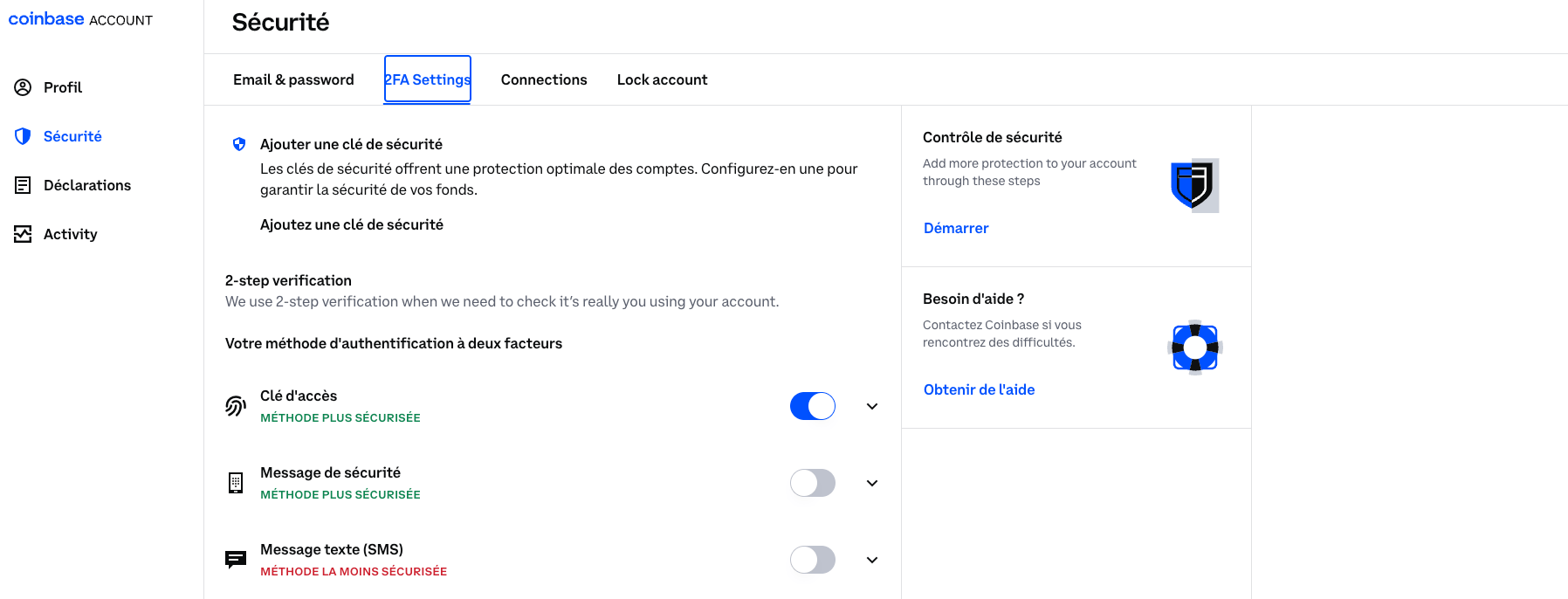1568x599 pixels.
Task: Enable the Message de sécurité toggle
Action: (812, 483)
